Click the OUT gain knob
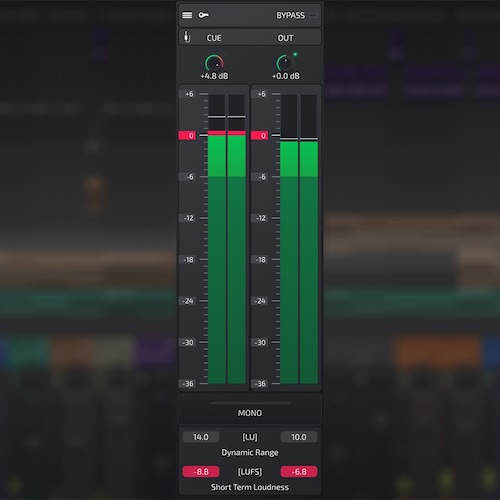The image size is (500, 500). tap(285, 63)
